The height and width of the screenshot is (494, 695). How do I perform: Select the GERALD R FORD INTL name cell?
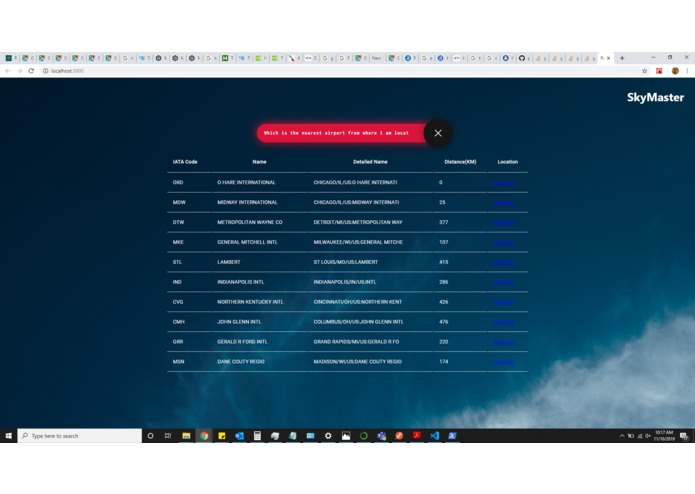[242, 342]
